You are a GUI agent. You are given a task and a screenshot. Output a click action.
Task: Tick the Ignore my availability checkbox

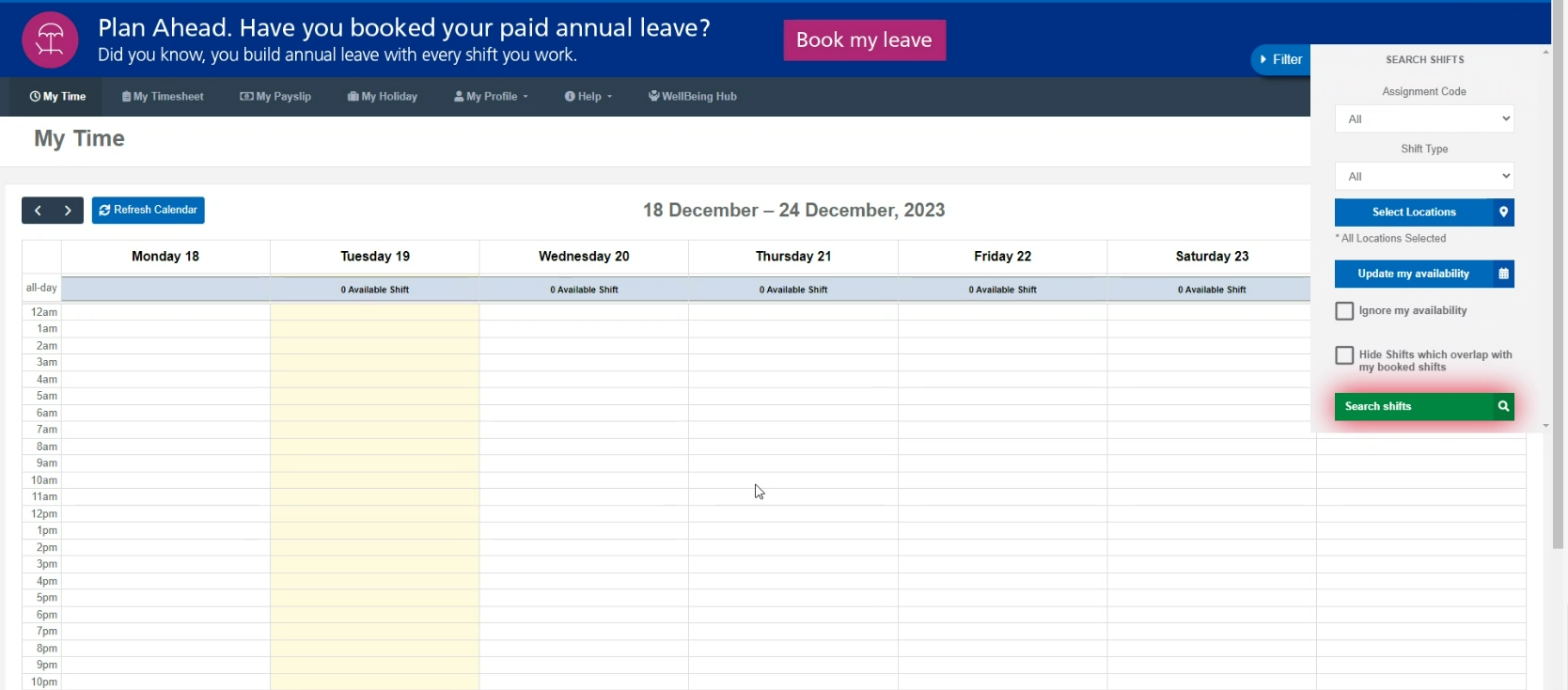(x=1344, y=311)
